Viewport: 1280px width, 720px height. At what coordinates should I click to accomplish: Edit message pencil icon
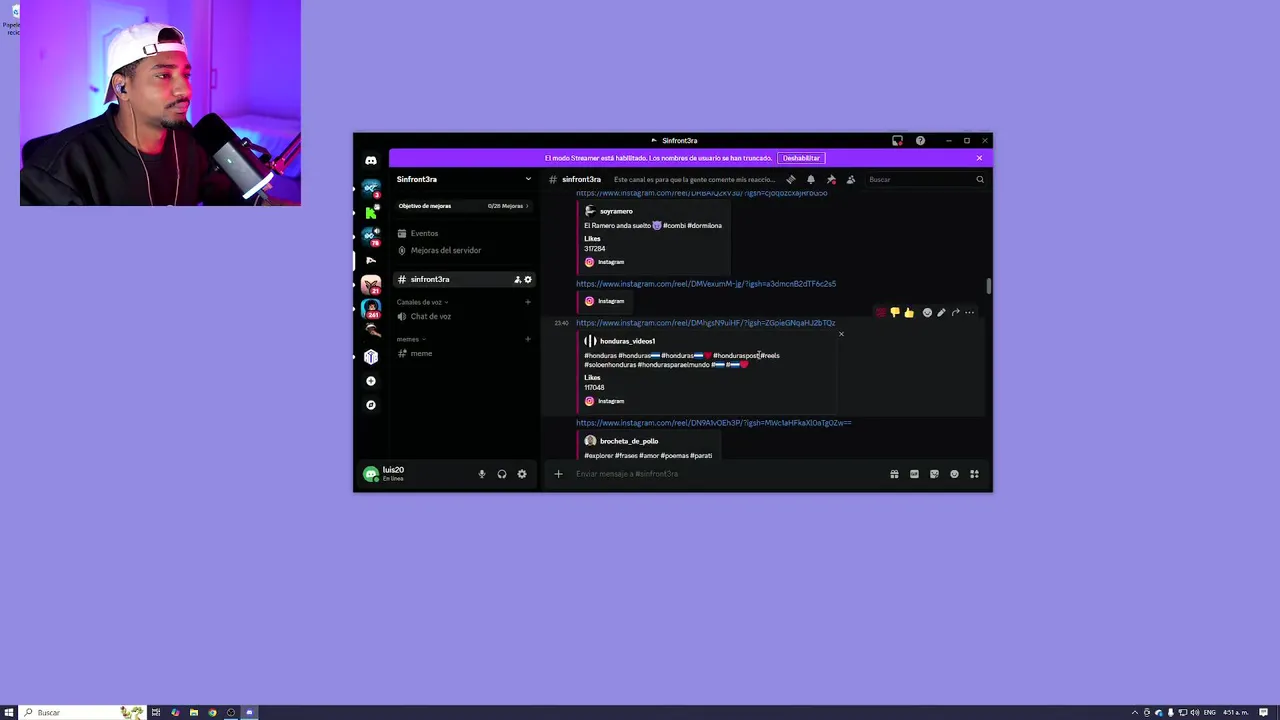[941, 313]
